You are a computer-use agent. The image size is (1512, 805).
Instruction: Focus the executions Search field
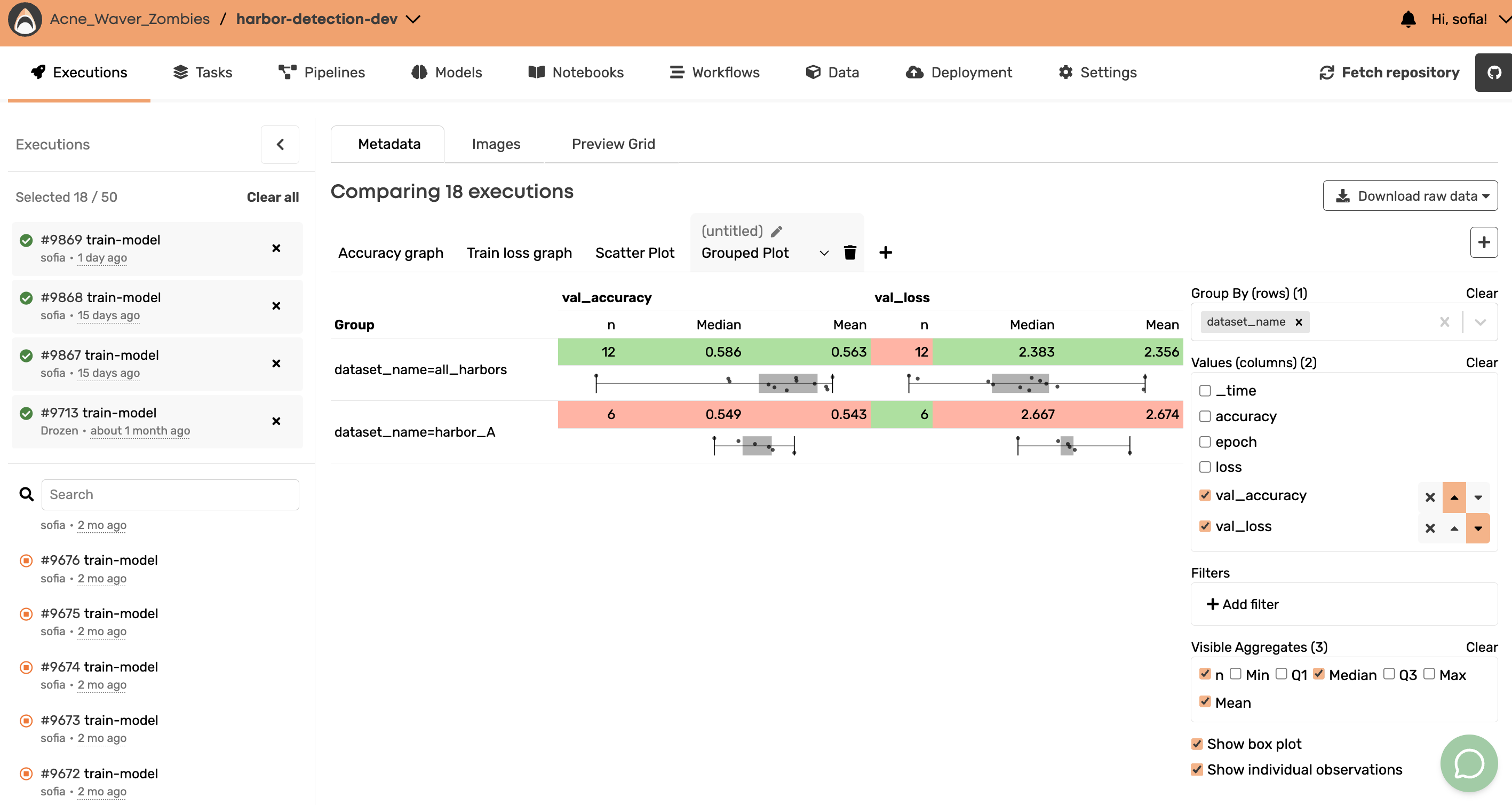click(170, 494)
